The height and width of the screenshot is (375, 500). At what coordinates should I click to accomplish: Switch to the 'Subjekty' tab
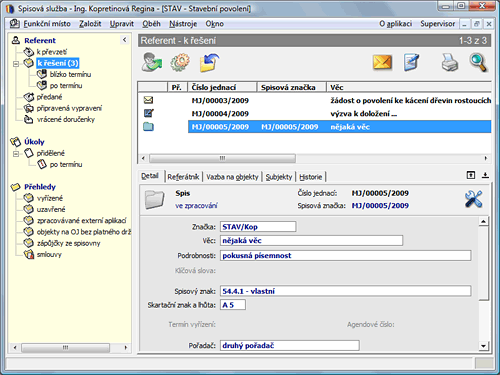[x=279, y=177]
